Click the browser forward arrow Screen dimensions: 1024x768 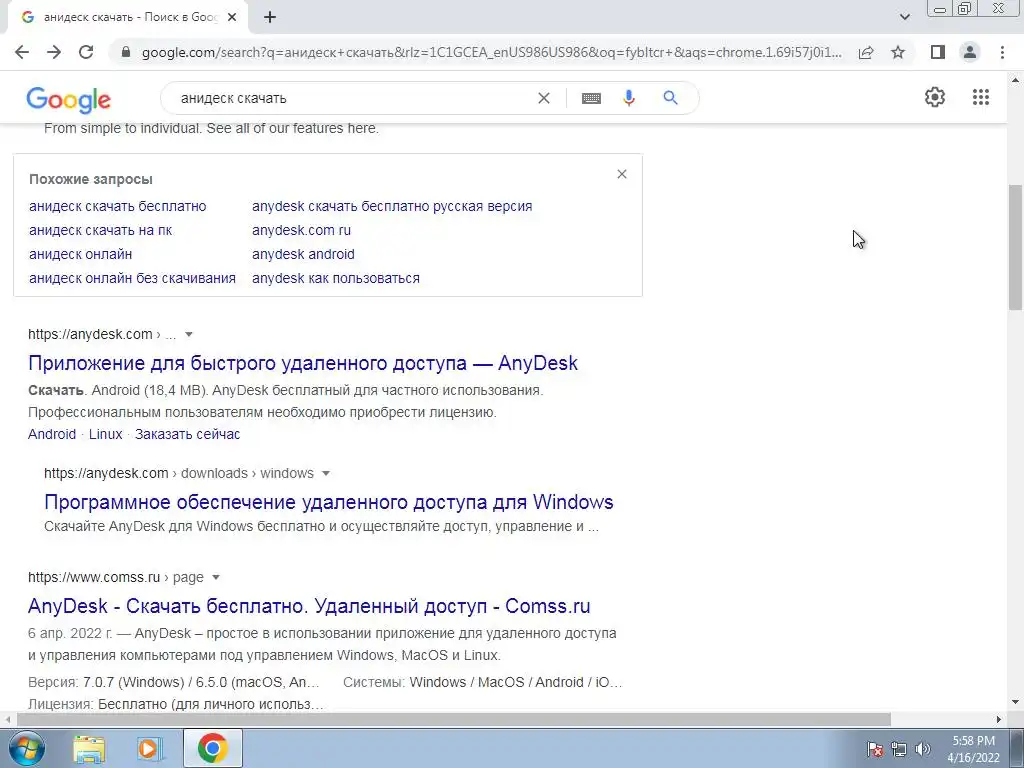click(x=54, y=52)
